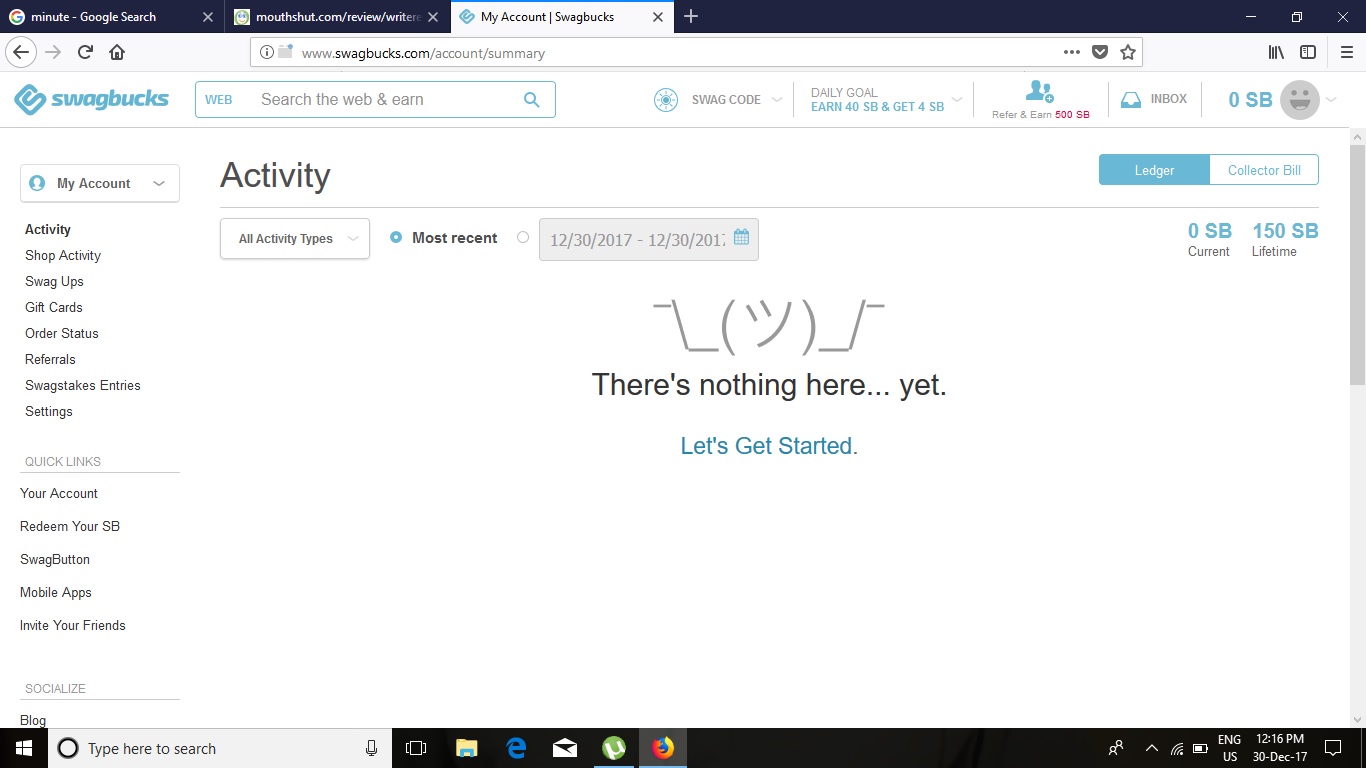
Task: Bookmark page with the star icon
Action: pyautogui.click(x=1128, y=52)
